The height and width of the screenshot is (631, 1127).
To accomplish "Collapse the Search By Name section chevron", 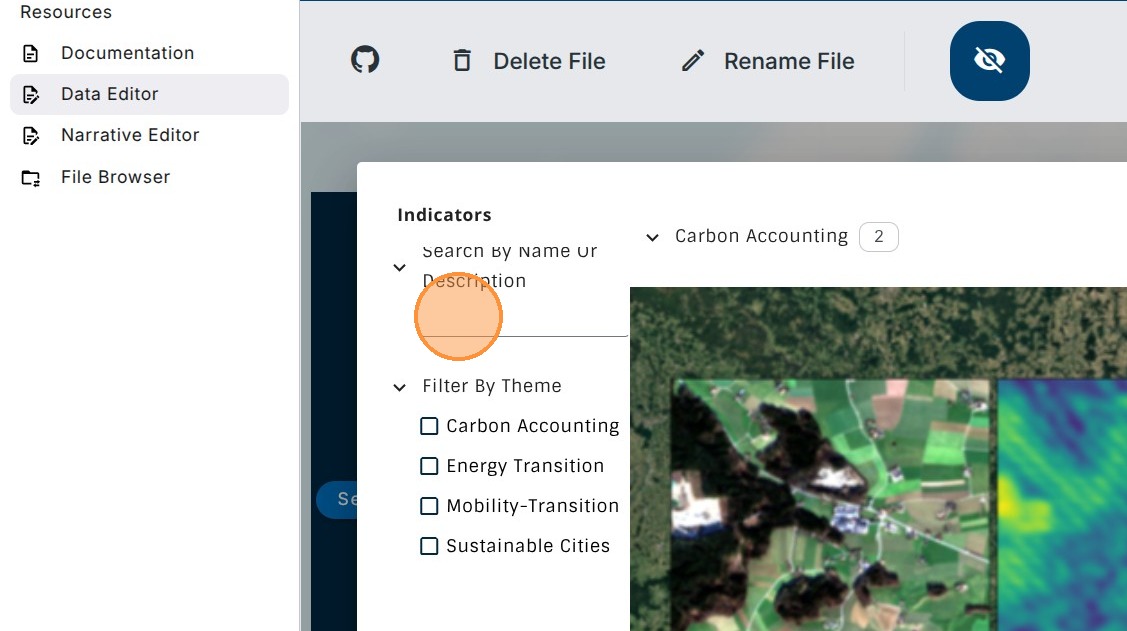I will [400, 267].
